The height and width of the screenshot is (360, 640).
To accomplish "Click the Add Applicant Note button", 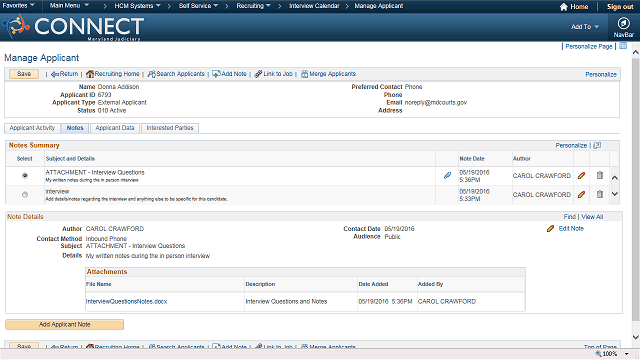I will coord(64,324).
